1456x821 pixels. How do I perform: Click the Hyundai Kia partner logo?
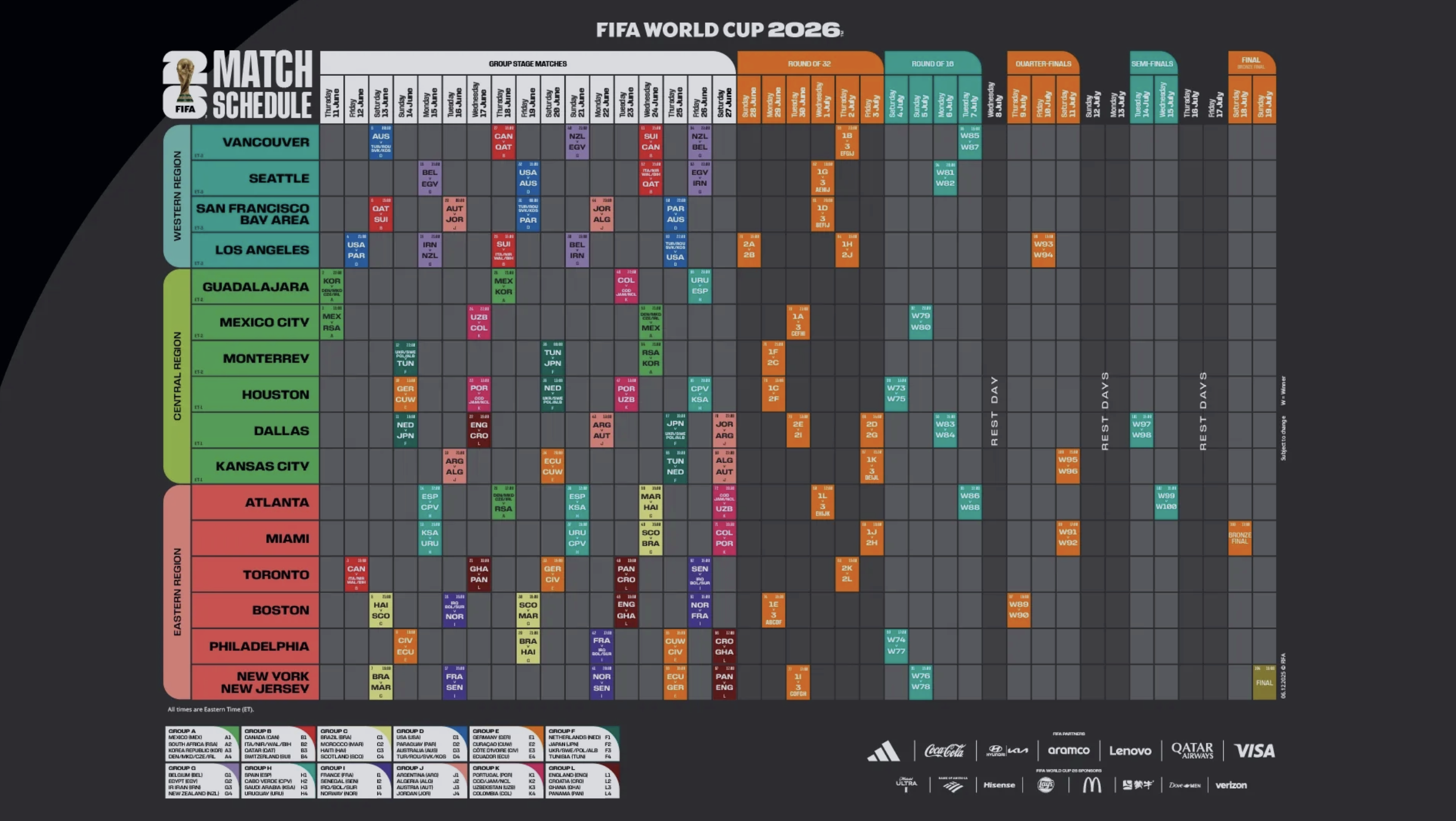[1007, 751]
